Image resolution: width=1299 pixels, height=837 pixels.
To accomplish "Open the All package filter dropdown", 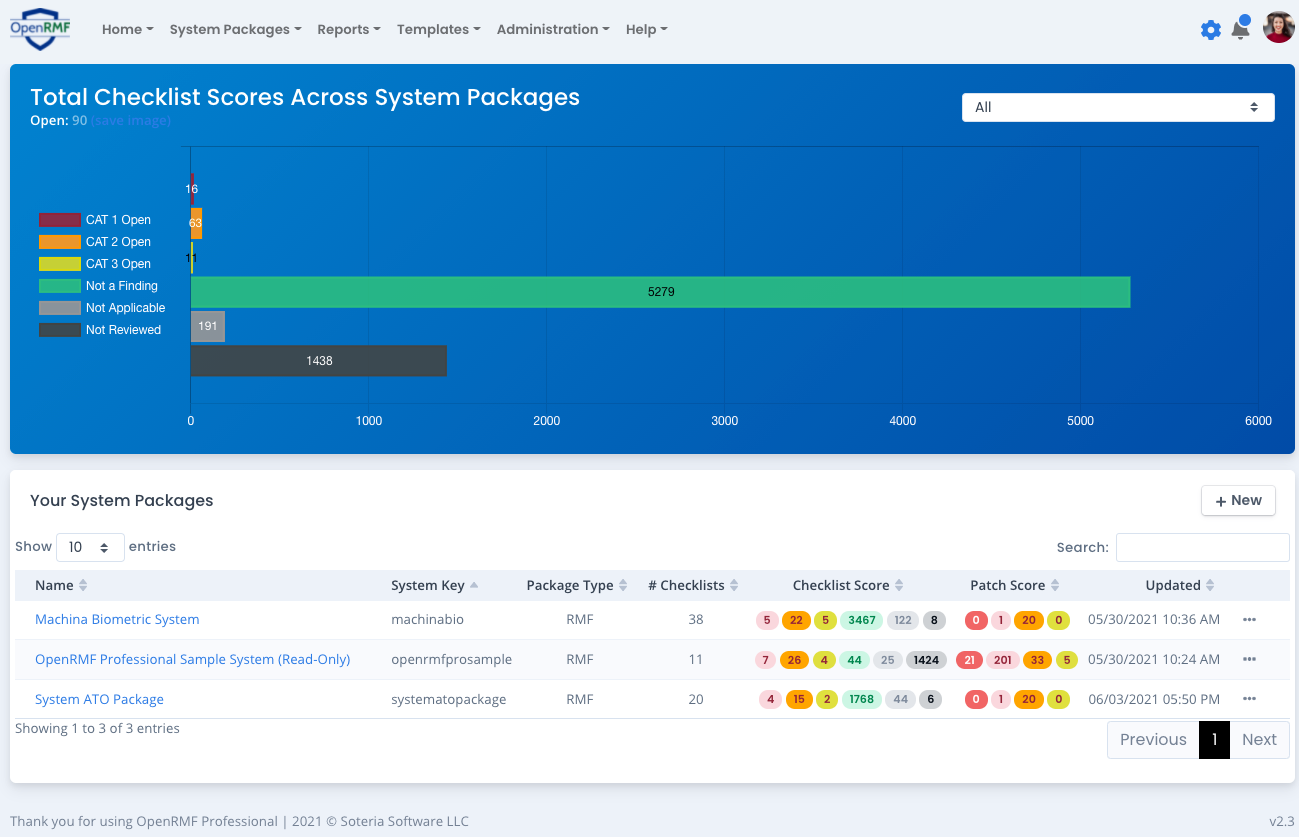I will tap(1117, 107).
